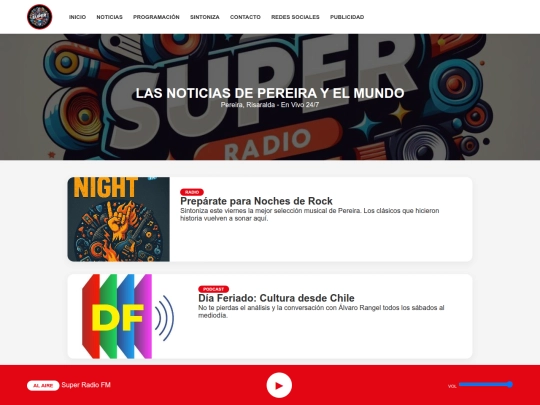Image resolution: width=540 pixels, height=405 pixels.
Task: Go to PUBLICIDAD in the navigation
Action: tap(347, 17)
